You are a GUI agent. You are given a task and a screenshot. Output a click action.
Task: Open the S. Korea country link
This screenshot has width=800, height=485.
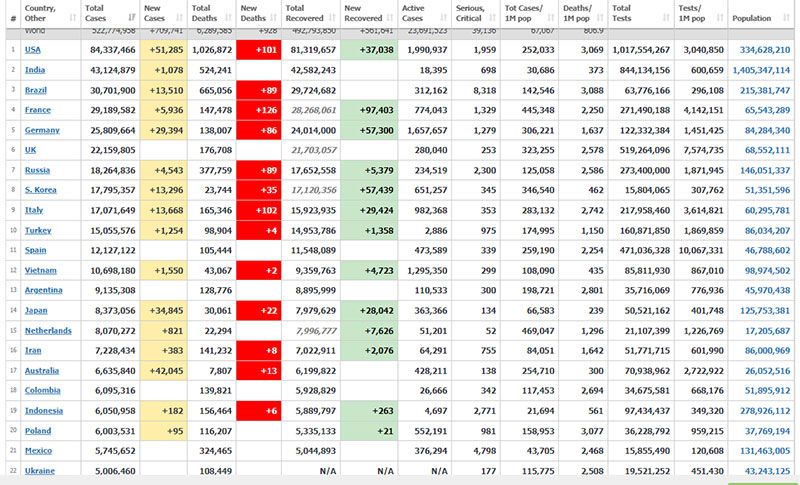click(41, 190)
